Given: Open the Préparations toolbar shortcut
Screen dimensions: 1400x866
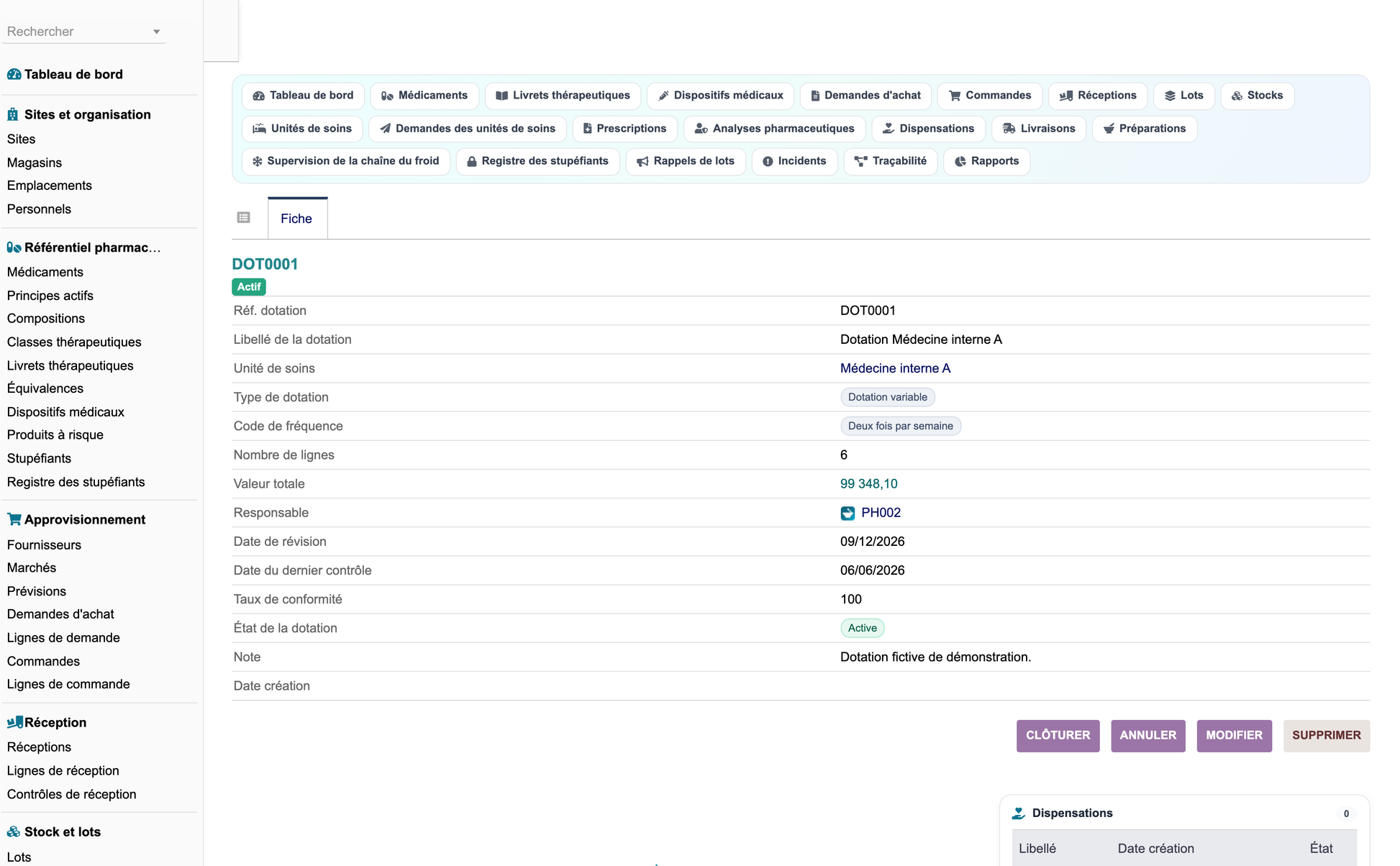Looking at the screenshot, I should (x=1145, y=129).
